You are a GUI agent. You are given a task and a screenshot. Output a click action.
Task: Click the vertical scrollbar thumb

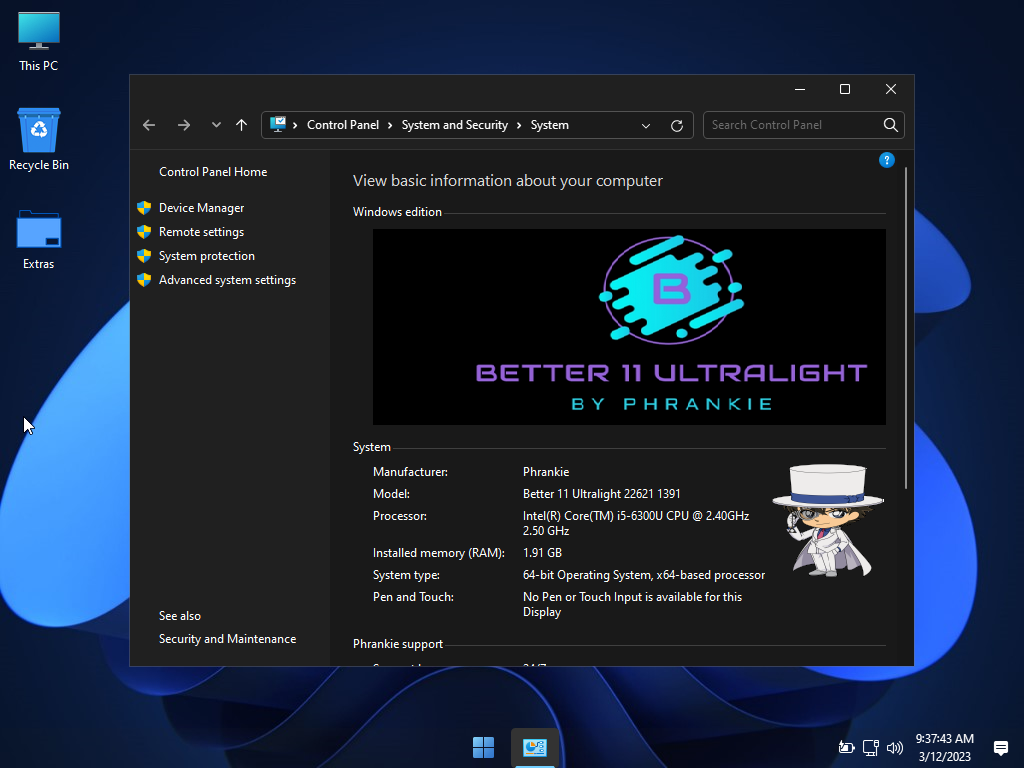click(906, 327)
